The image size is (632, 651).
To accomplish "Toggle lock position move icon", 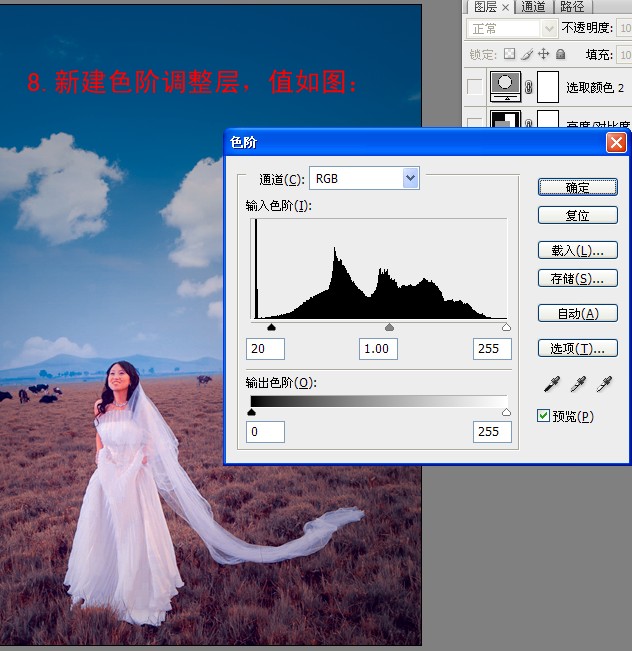I will (544, 54).
